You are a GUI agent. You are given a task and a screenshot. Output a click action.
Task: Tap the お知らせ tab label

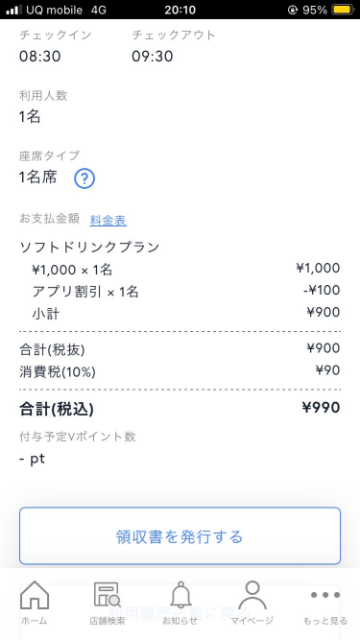pyautogui.click(x=180, y=621)
